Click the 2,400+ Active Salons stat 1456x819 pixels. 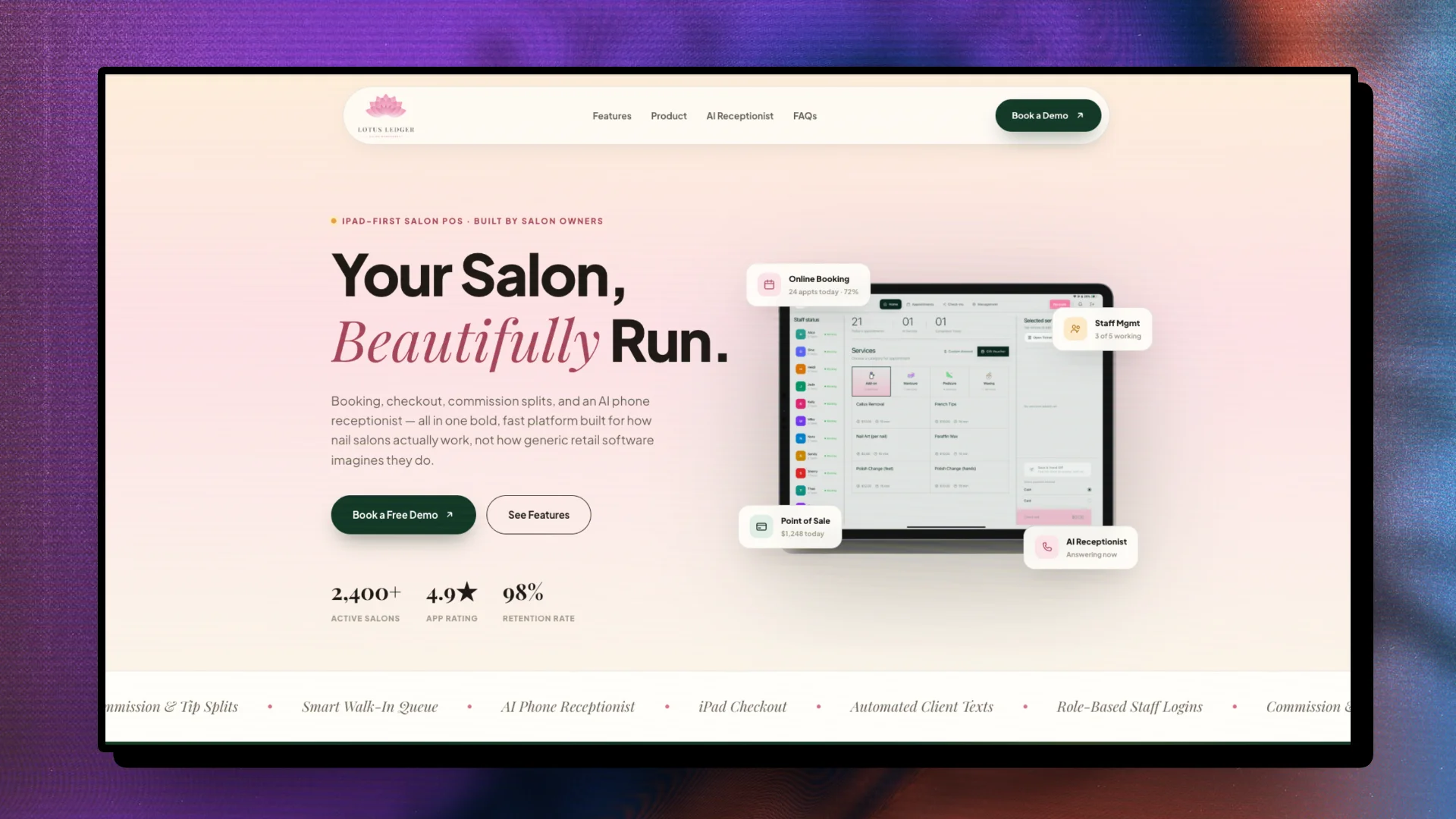(x=366, y=604)
